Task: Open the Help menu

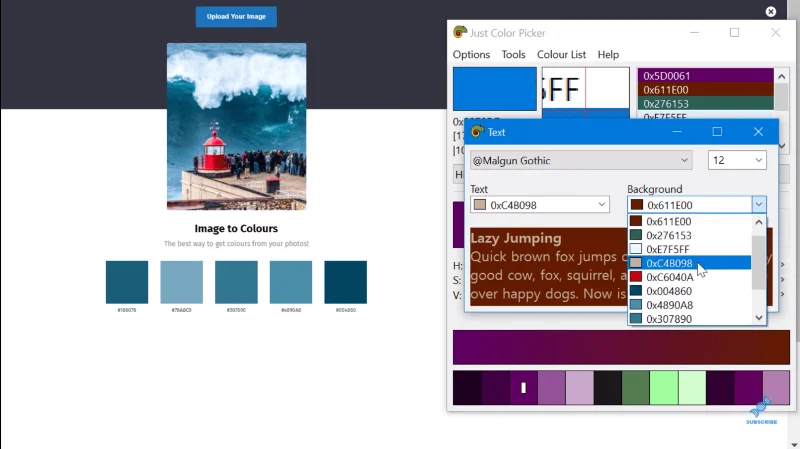Action: tap(608, 55)
